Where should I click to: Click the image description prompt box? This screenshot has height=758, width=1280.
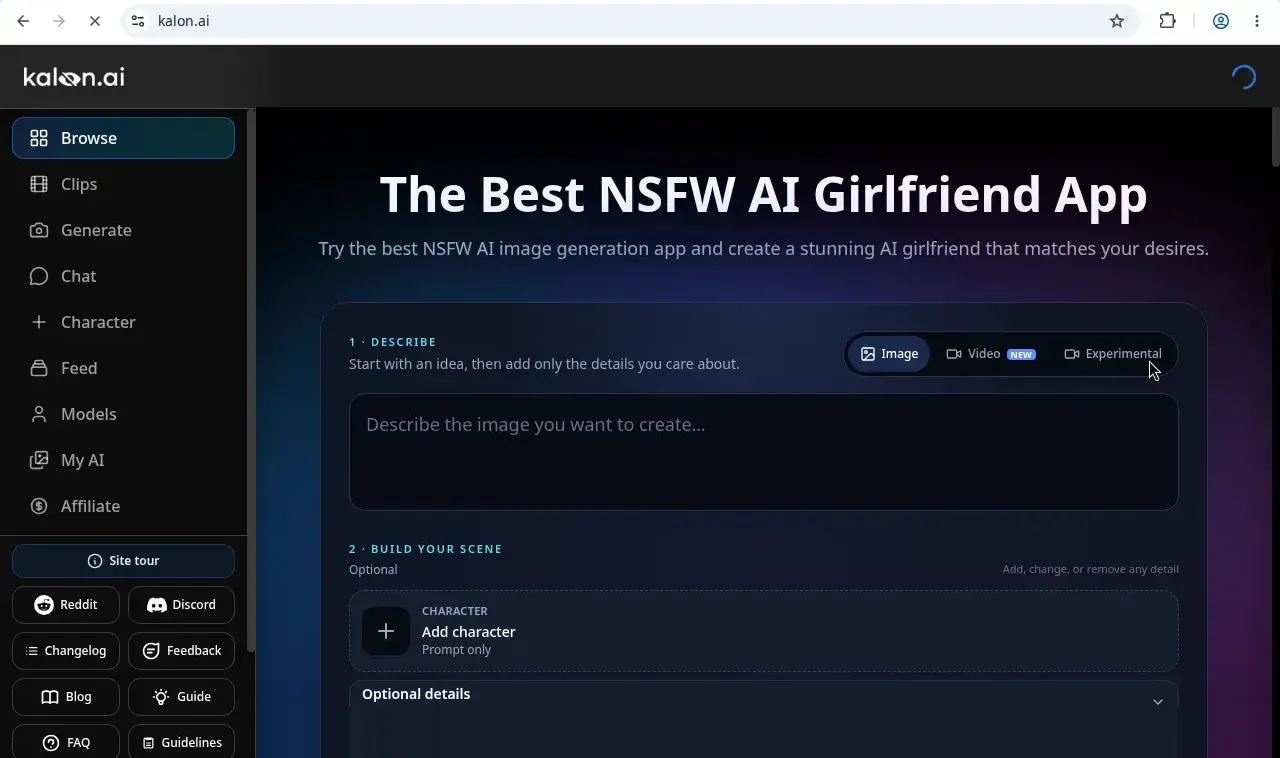click(x=764, y=452)
